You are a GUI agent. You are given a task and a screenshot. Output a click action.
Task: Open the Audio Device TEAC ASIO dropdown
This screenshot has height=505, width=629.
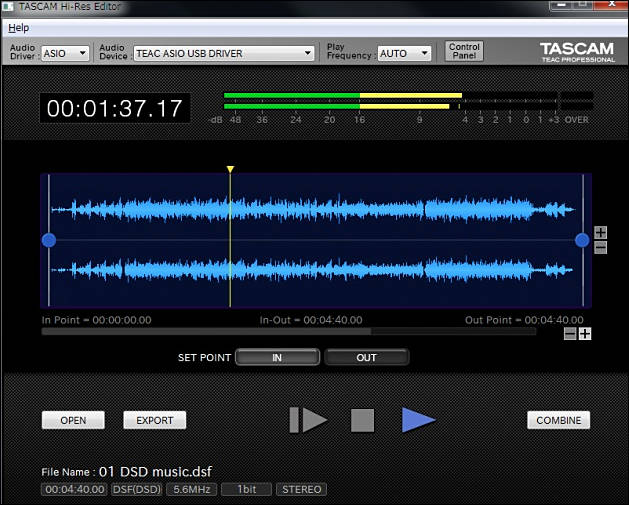pos(223,53)
